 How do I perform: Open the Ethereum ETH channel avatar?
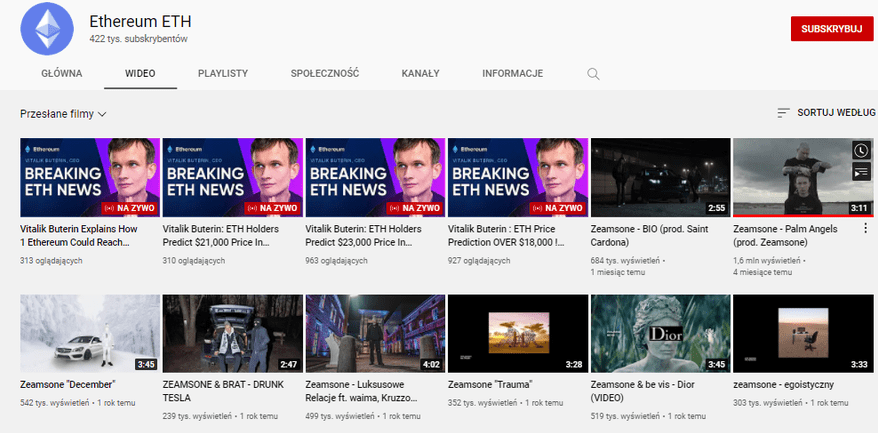pyautogui.click(x=47, y=29)
